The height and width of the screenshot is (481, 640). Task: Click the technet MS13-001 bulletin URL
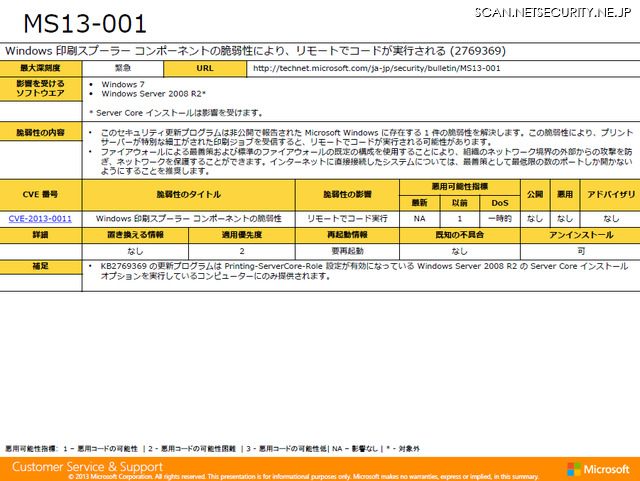click(x=376, y=68)
